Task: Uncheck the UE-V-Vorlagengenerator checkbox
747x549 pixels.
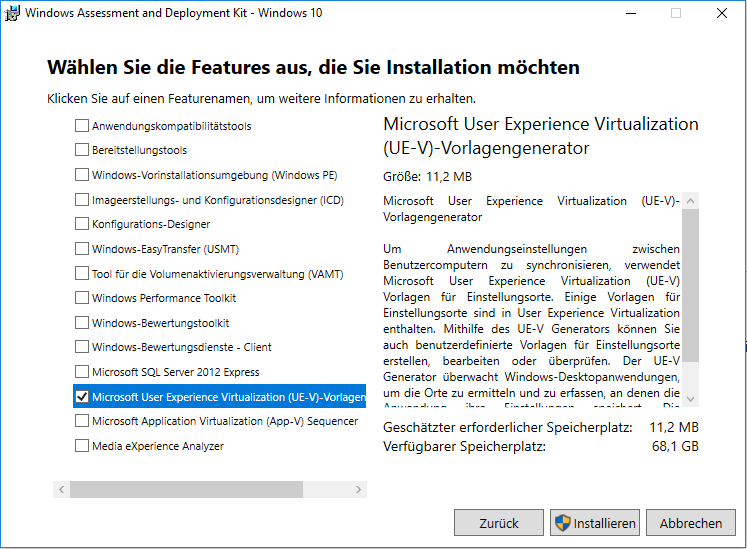Action: (x=82, y=396)
